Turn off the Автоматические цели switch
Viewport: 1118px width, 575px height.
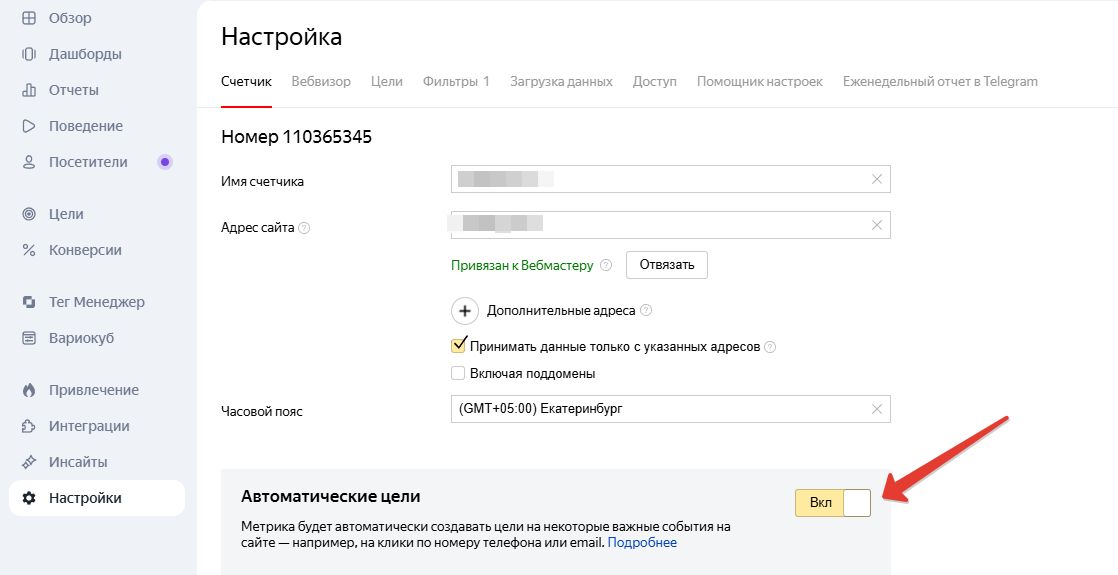(x=833, y=503)
